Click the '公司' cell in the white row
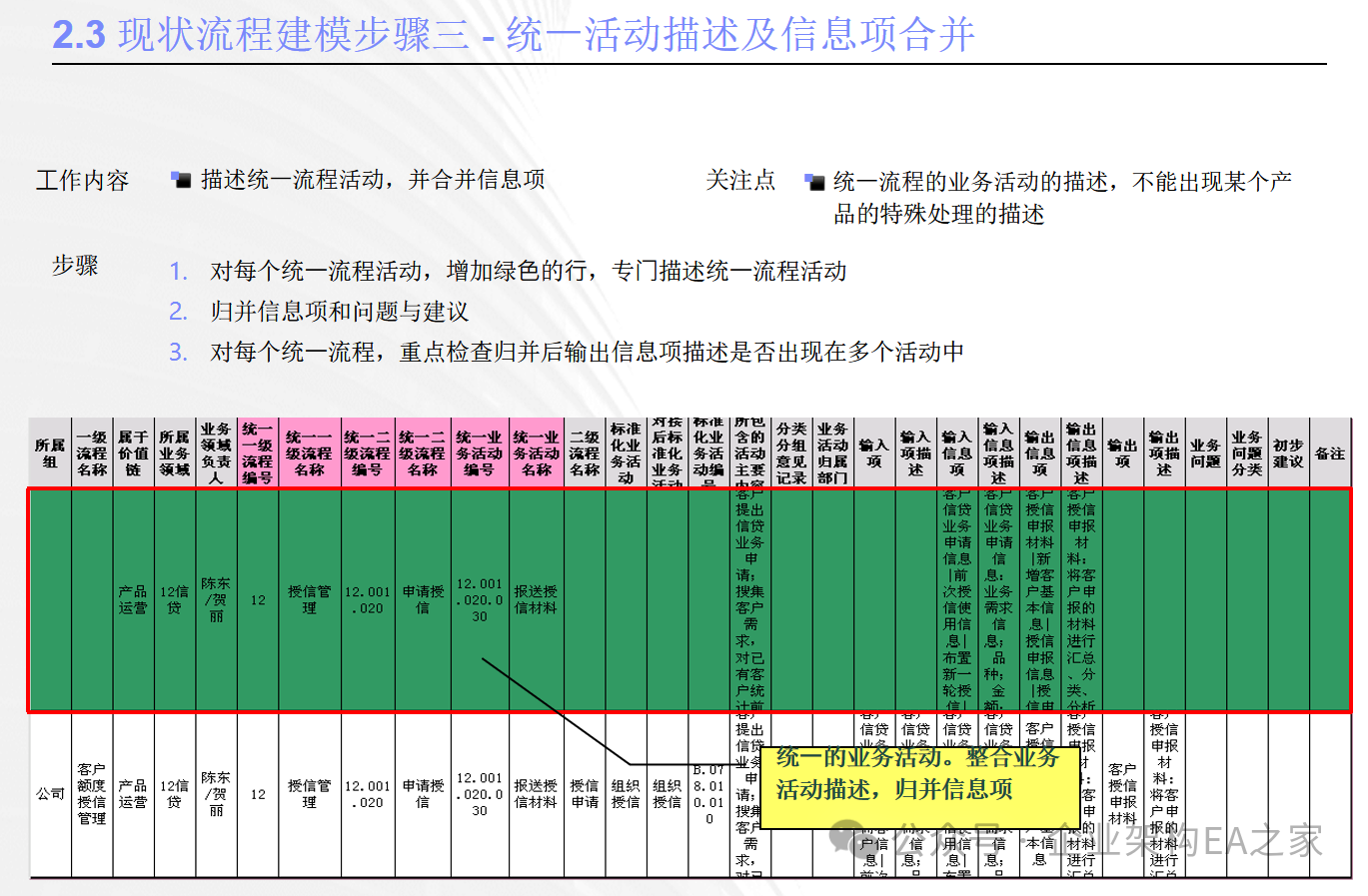1368x896 pixels. [50, 794]
